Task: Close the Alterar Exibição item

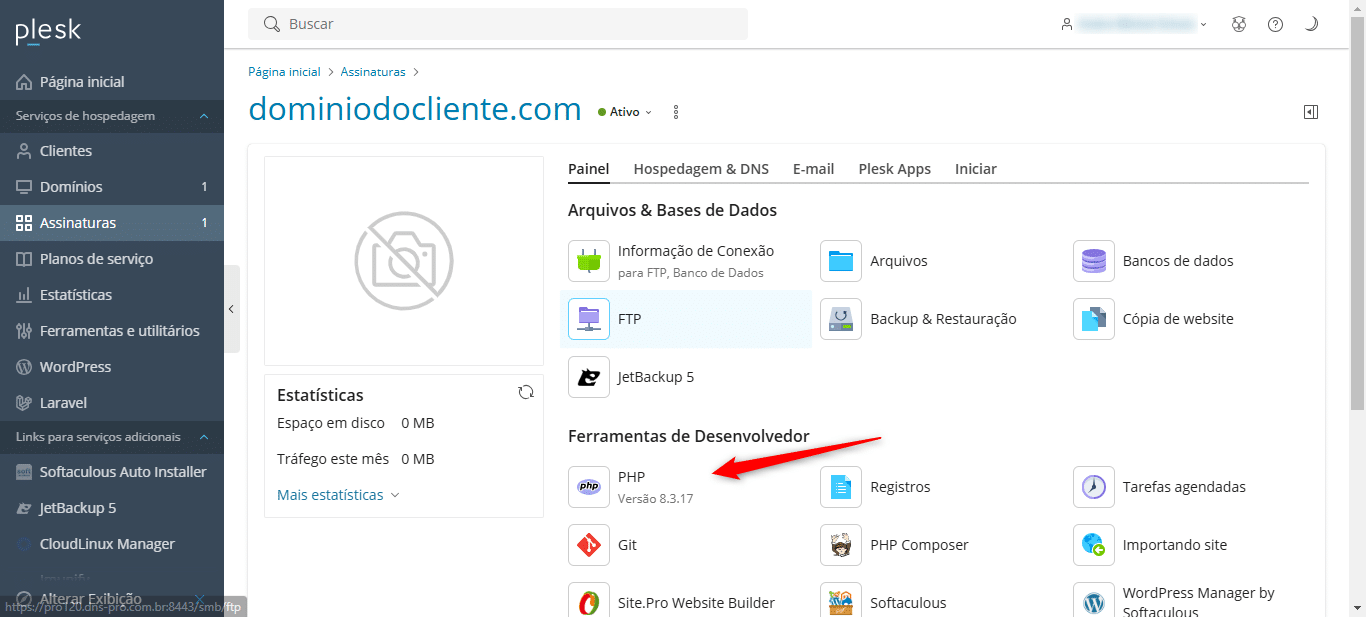Action: (x=199, y=599)
